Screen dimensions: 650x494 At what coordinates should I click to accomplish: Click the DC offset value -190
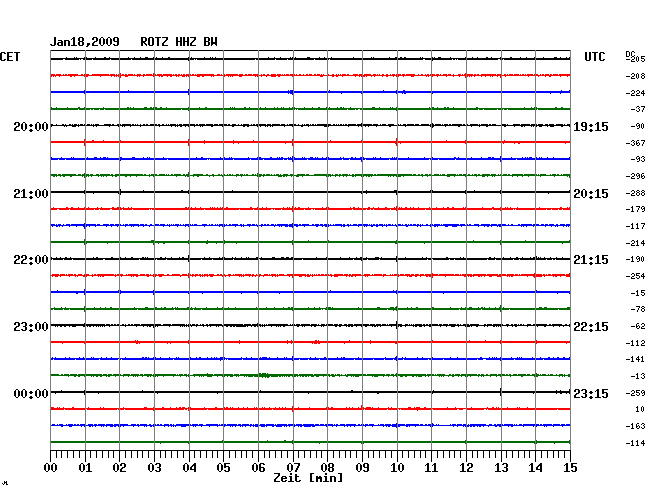tap(635, 259)
